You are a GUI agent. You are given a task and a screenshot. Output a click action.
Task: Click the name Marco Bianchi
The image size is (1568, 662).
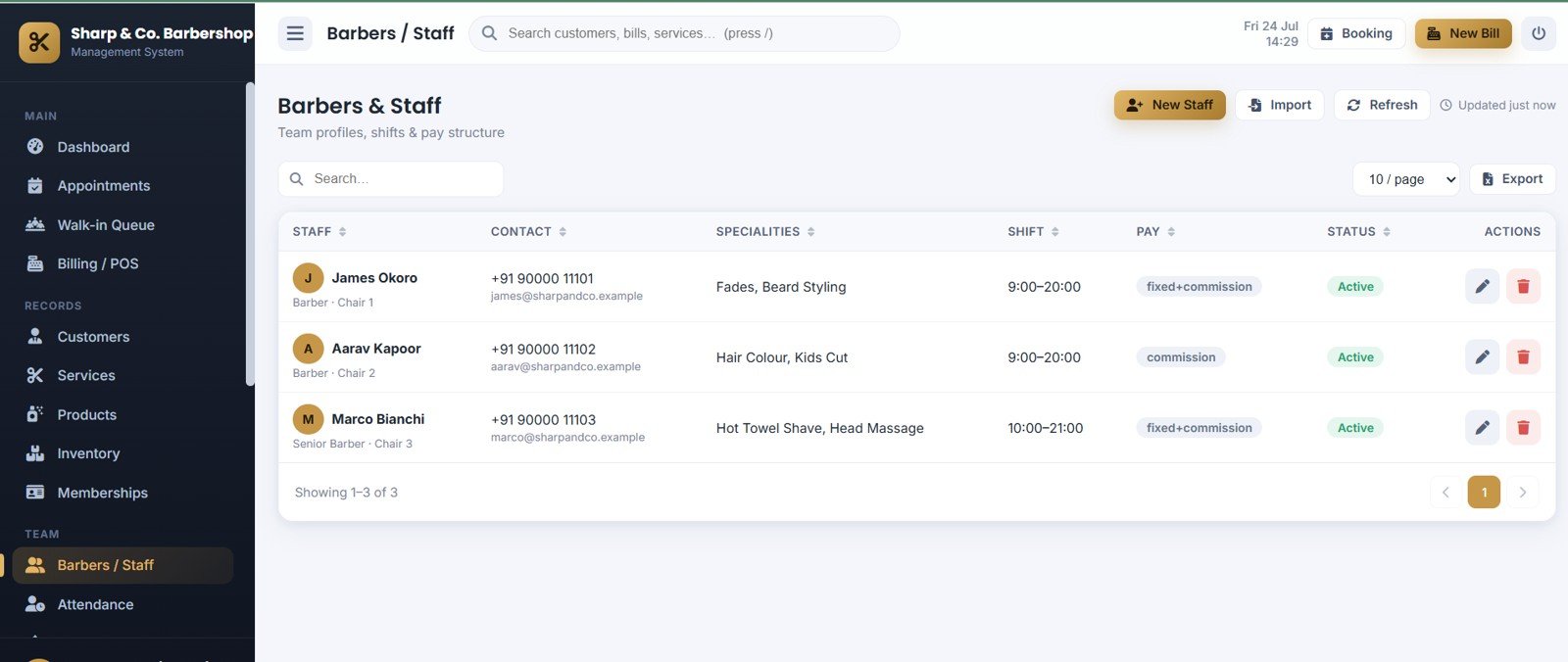[x=378, y=419]
